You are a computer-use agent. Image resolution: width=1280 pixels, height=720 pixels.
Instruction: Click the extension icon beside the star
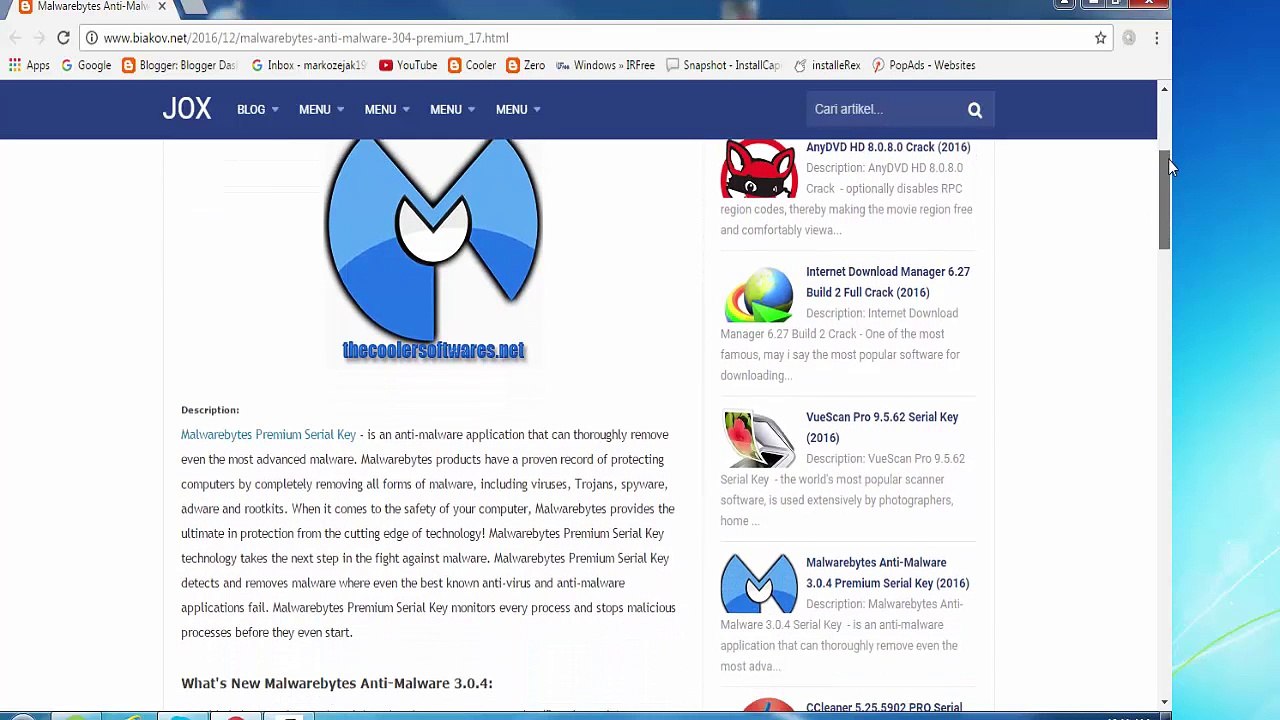coord(1128,38)
